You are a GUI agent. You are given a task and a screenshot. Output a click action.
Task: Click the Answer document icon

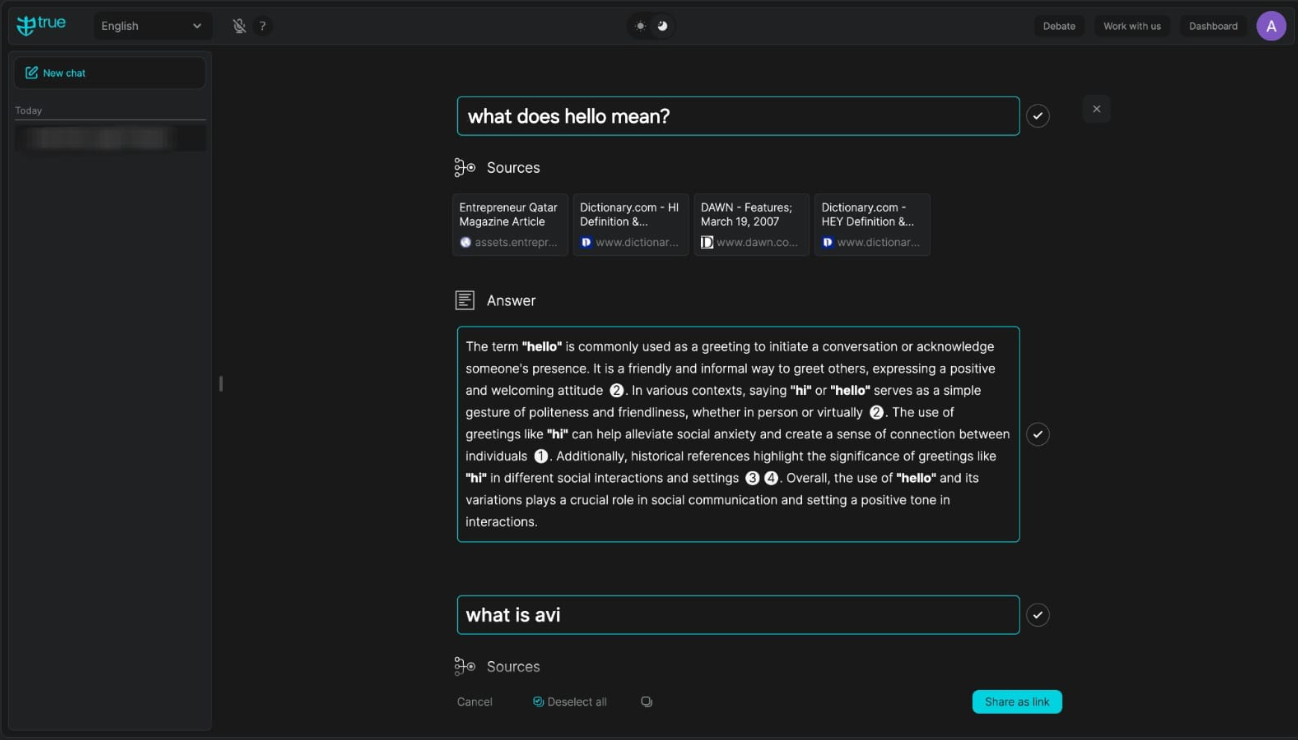(x=464, y=299)
